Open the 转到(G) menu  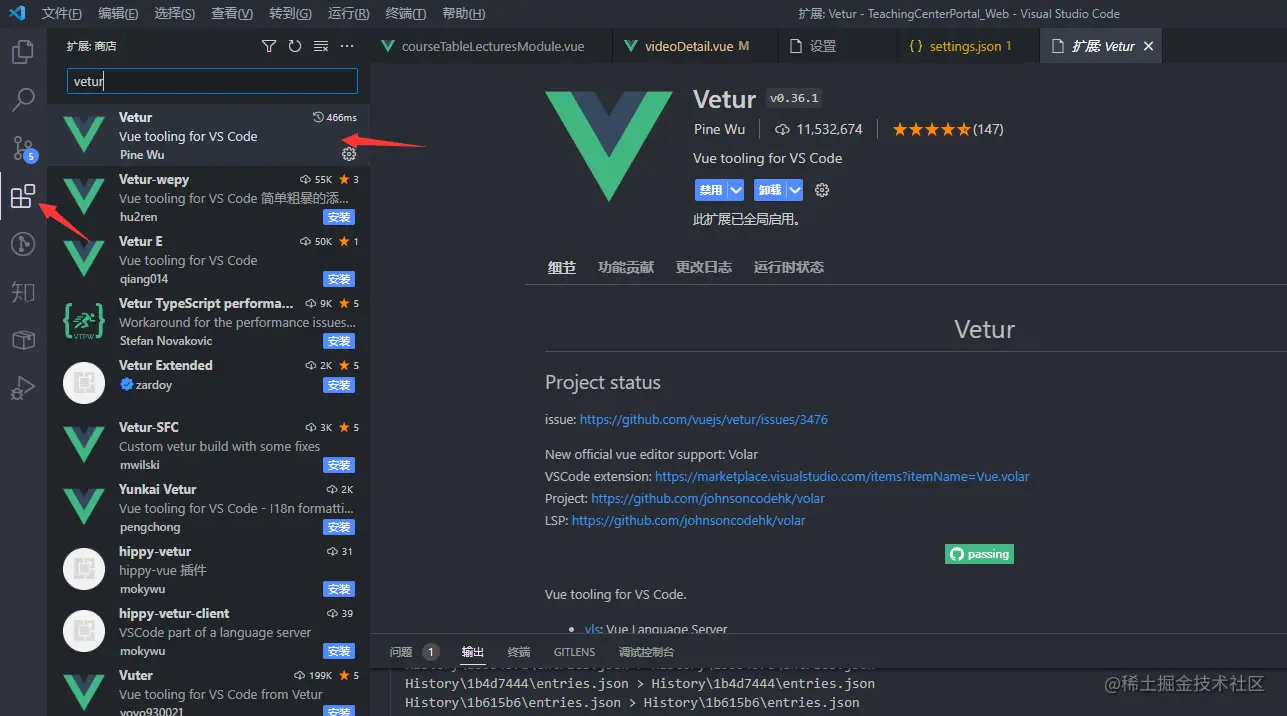click(x=291, y=14)
